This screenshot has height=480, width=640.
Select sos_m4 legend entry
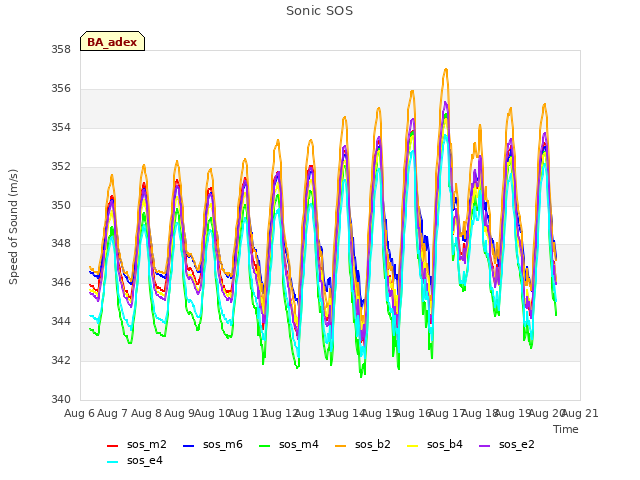click(x=289, y=444)
